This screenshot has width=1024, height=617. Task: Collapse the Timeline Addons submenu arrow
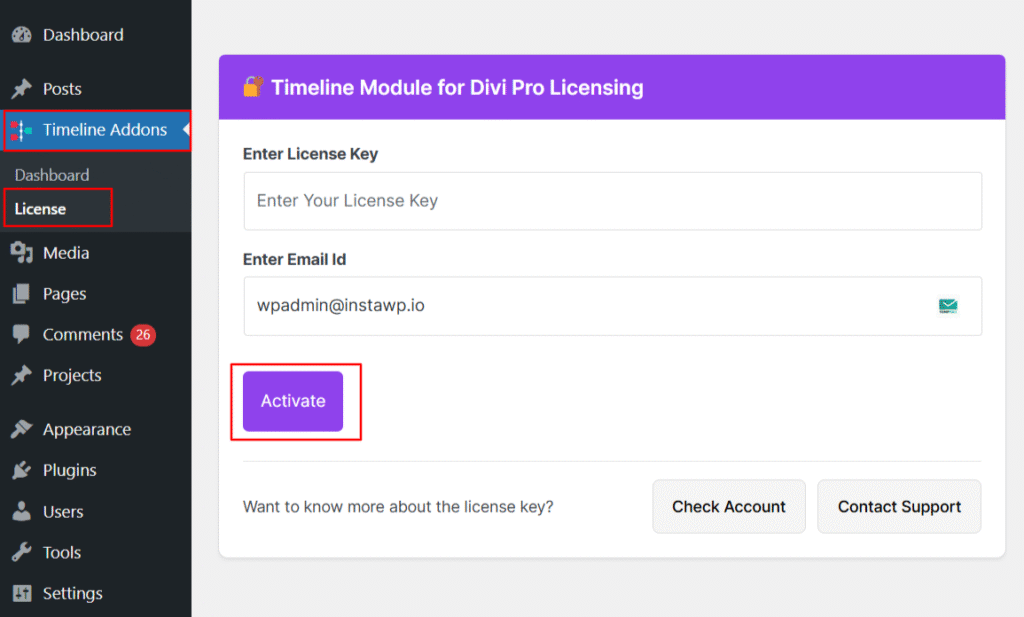pyautogui.click(x=184, y=130)
